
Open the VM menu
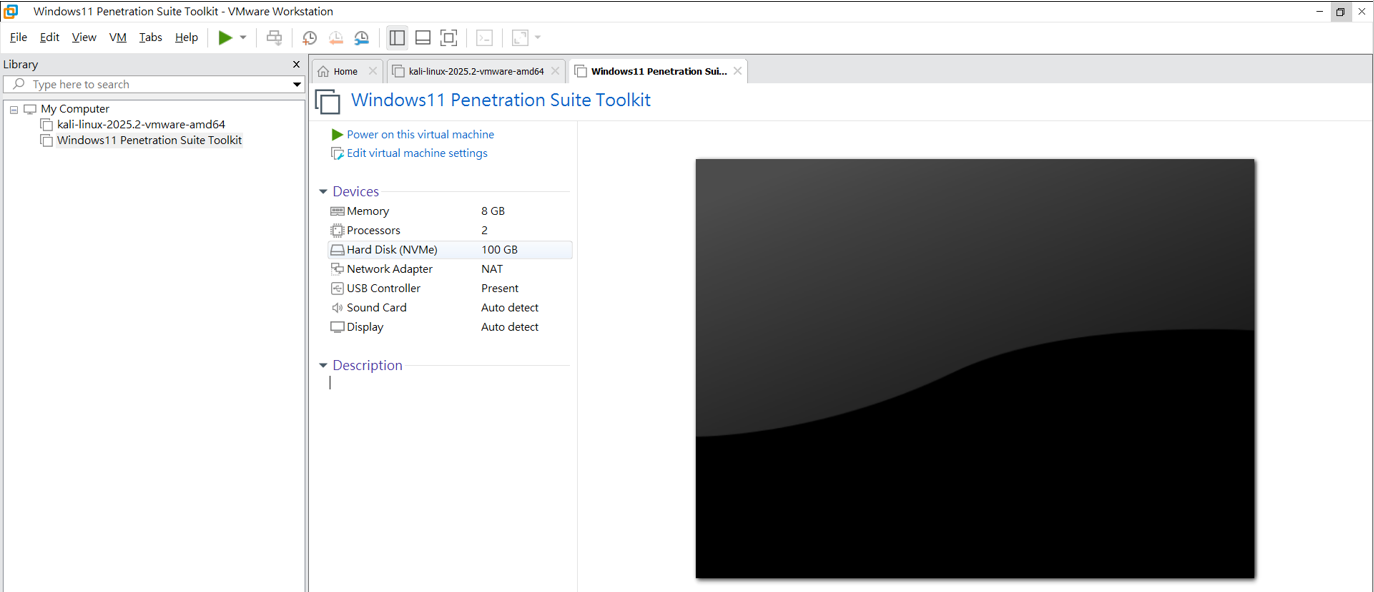tap(118, 37)
